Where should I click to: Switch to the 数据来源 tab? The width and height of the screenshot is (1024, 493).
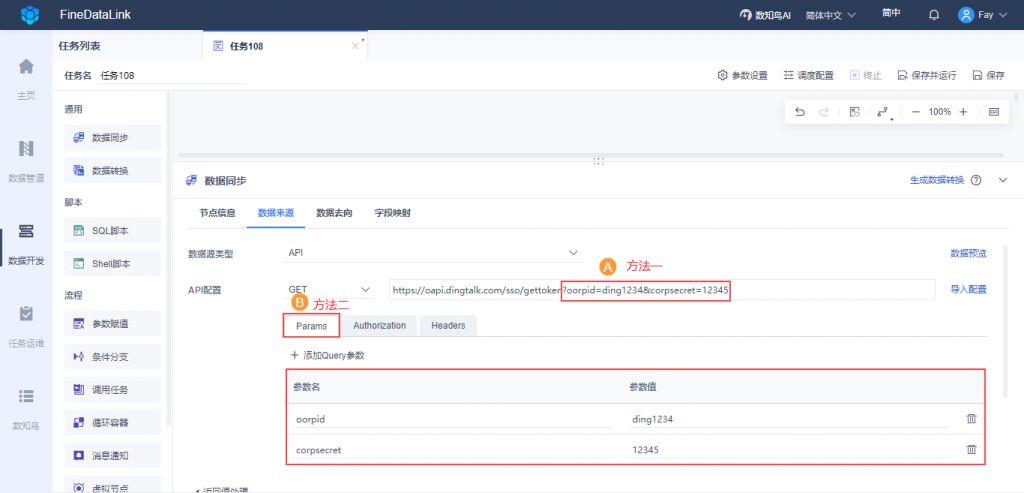(x=276, y=213)
